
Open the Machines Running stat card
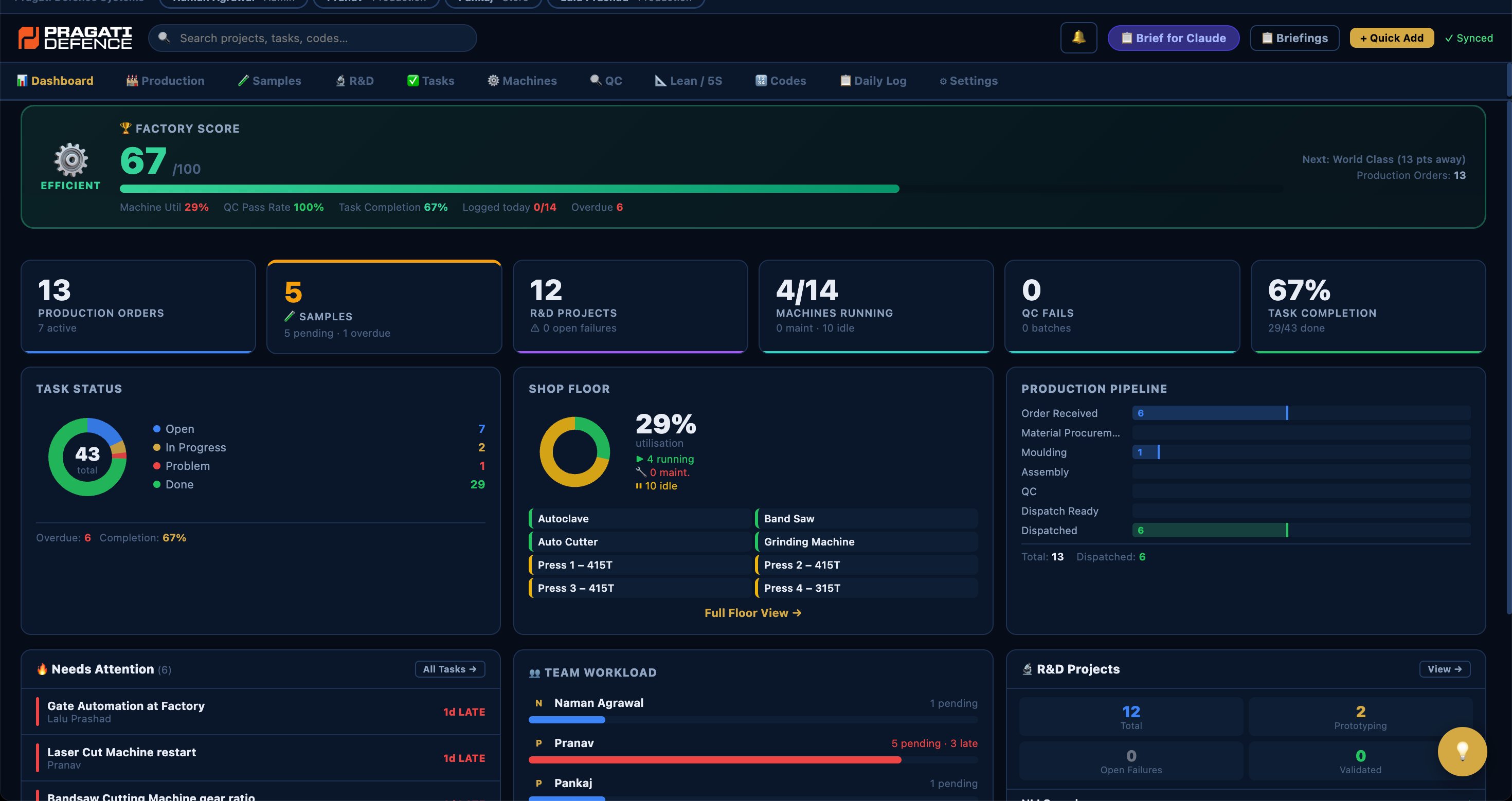point(876,306)
